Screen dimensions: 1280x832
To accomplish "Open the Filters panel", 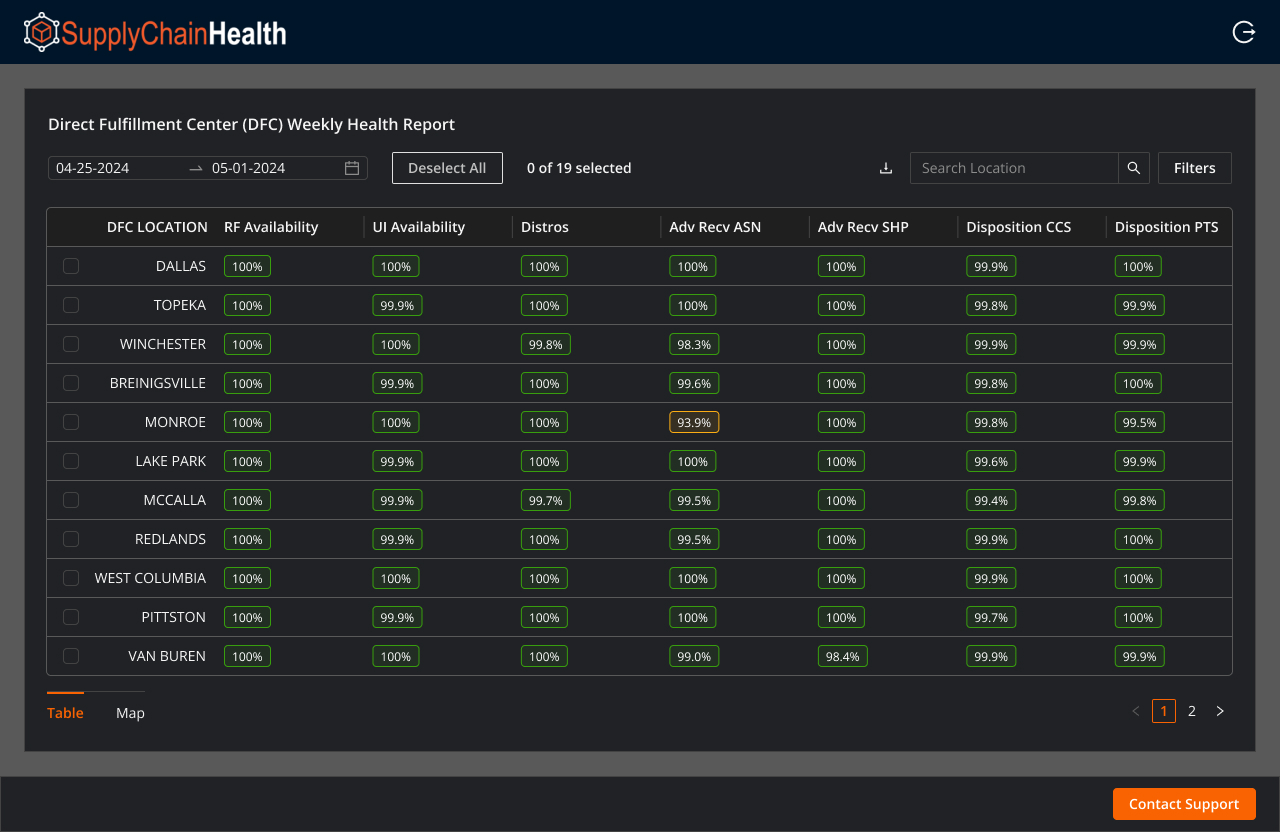I will tap(1194, 168).
